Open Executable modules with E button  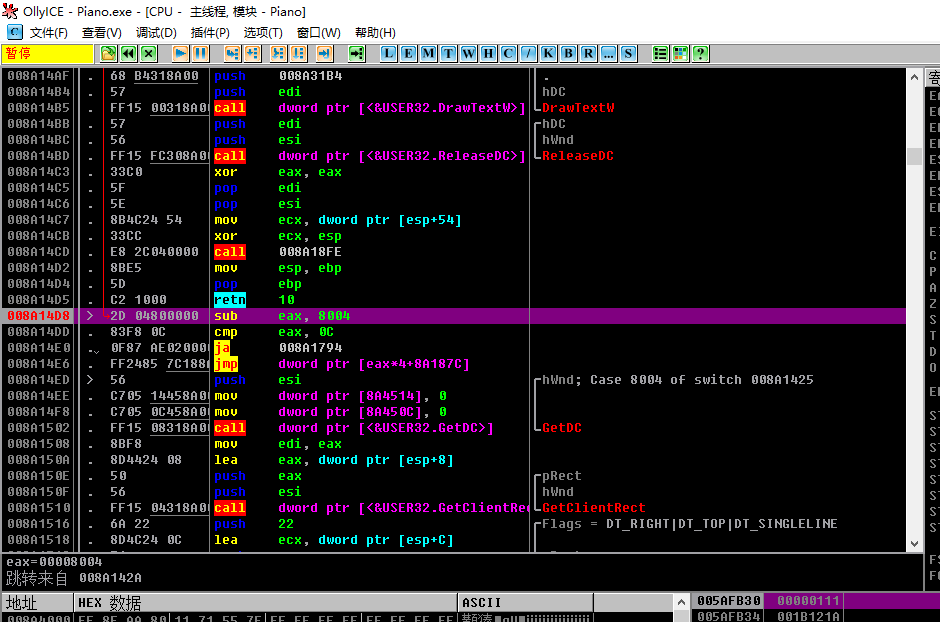(408, 54)
